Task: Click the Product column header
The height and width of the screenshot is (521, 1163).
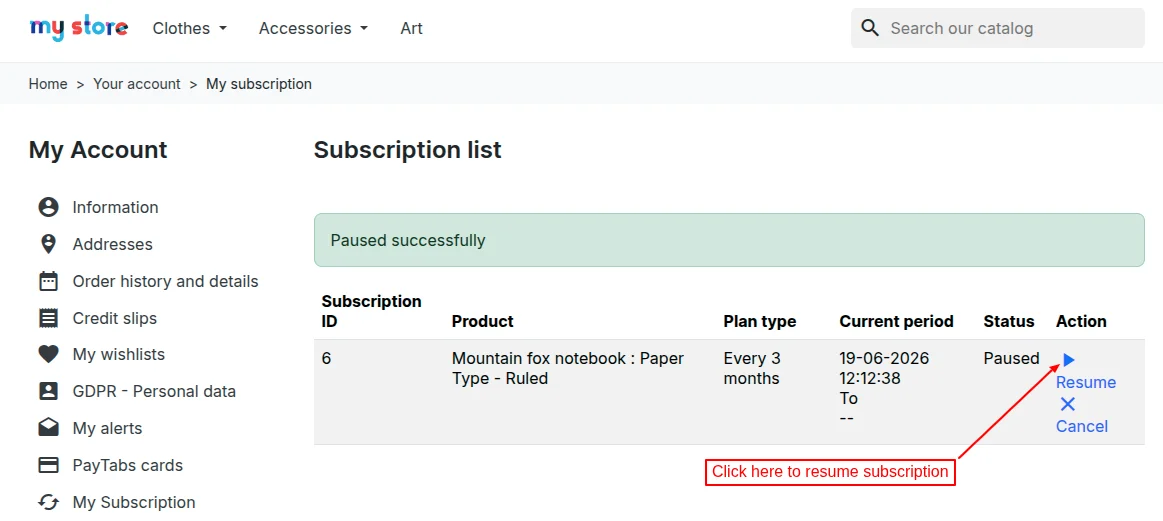Action: pyautogui.click(x=483, y=321)
